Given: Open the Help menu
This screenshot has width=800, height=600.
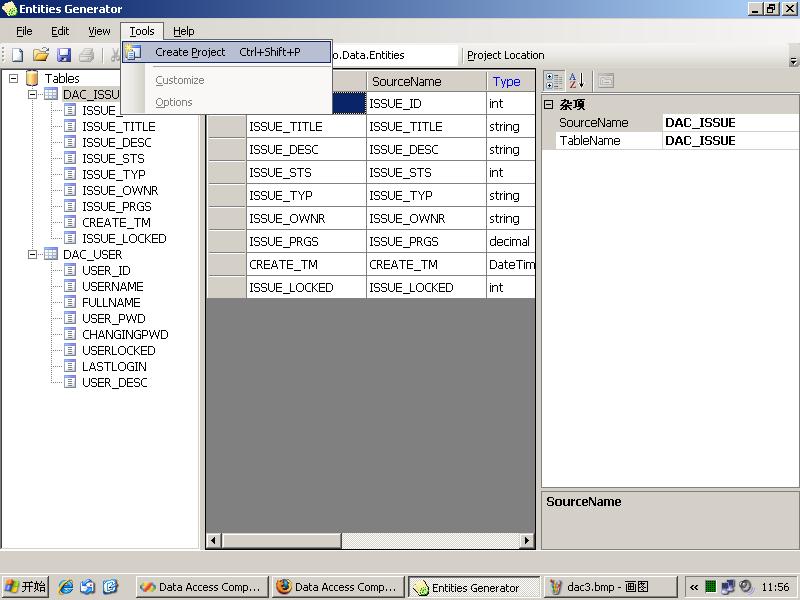Looking at the screenshot, I should (183, 31).
